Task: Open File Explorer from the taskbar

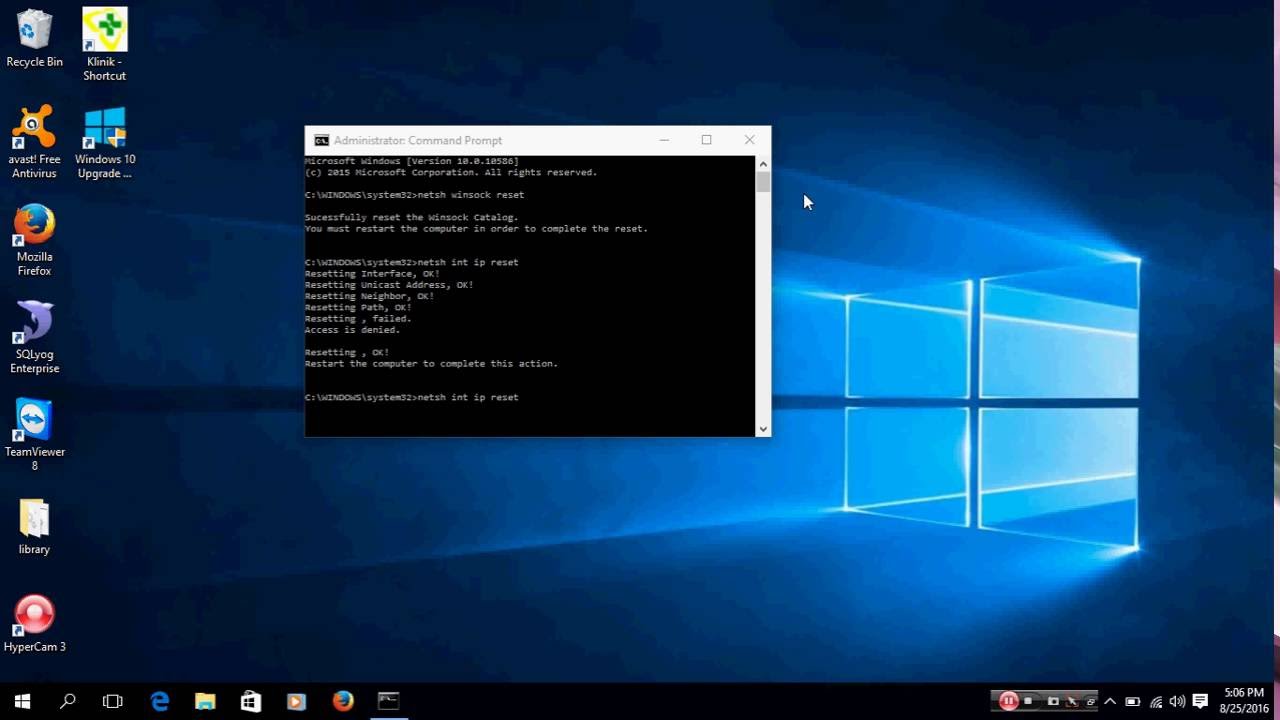Action: coord(205,701)
